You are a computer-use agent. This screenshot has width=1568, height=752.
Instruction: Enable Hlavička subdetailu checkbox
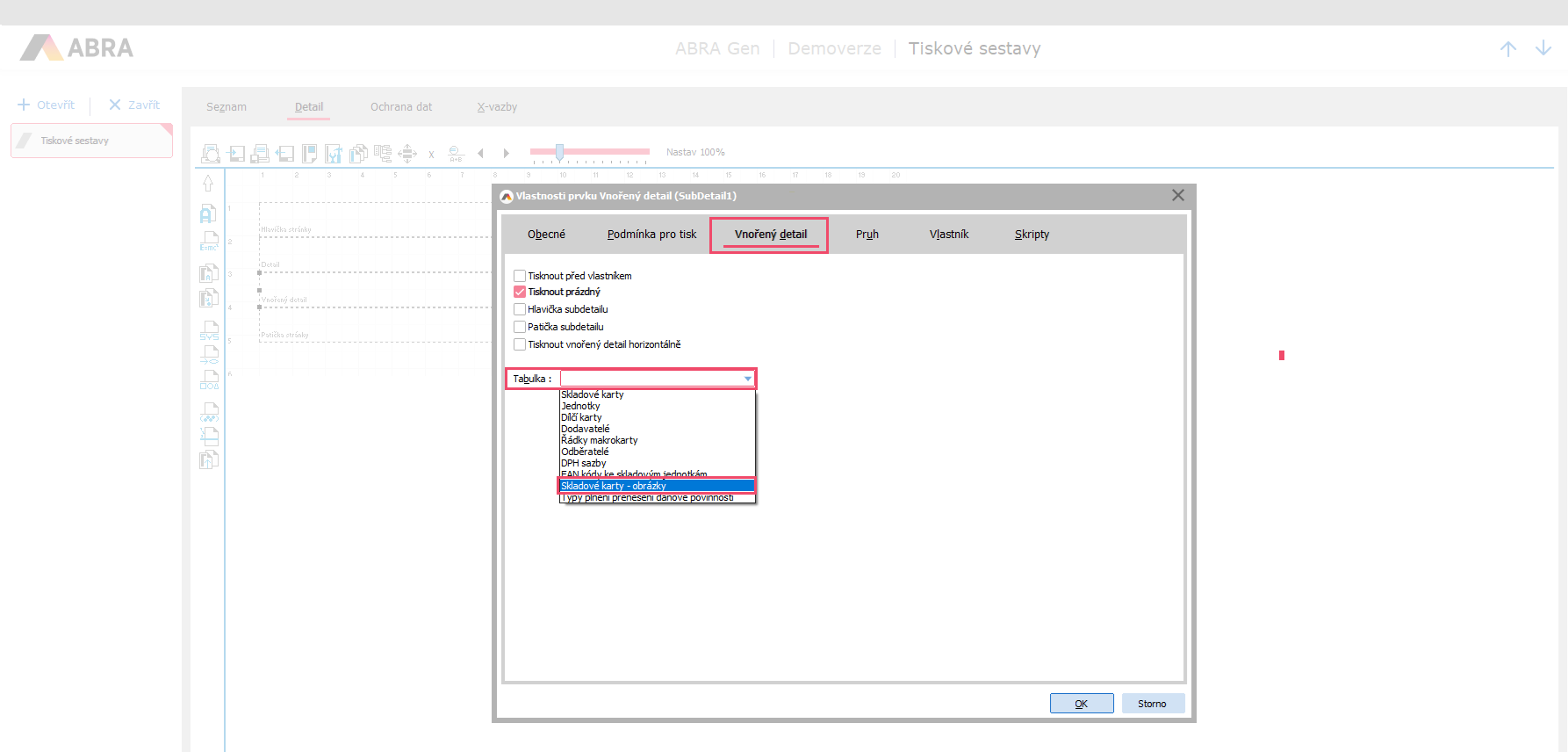click(520, 309)
